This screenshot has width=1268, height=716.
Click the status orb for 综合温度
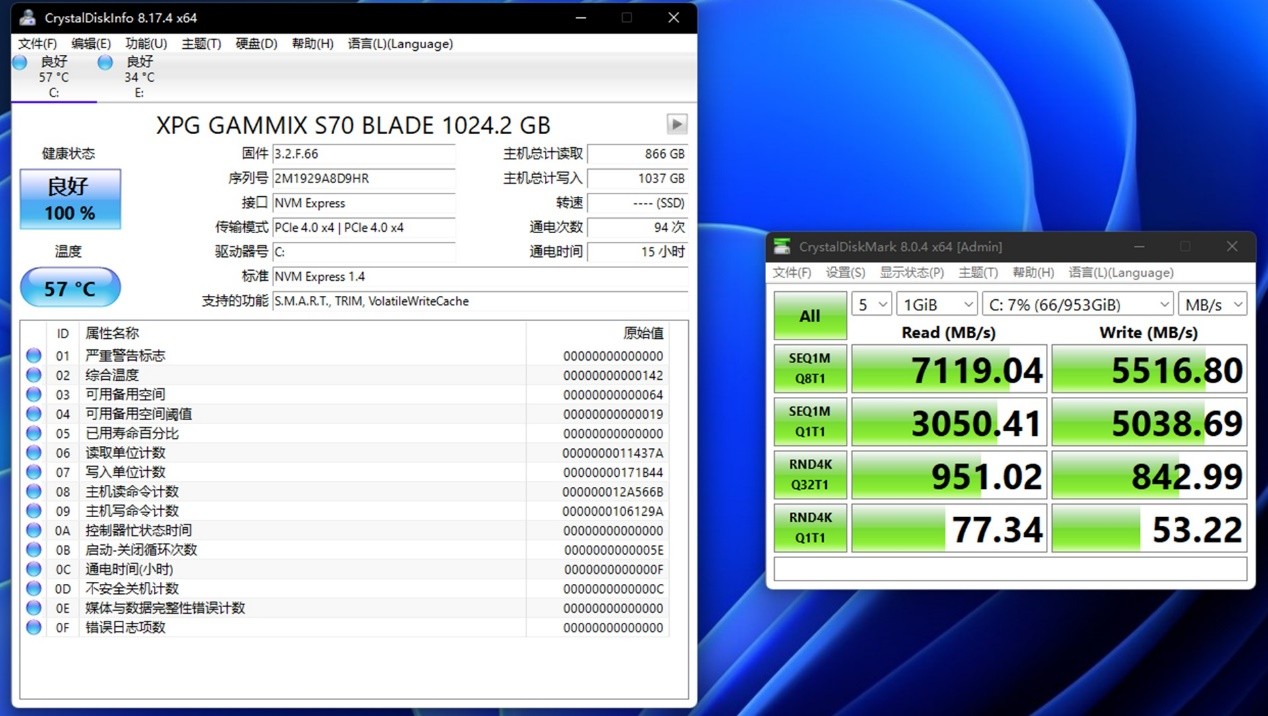point(34,375)
